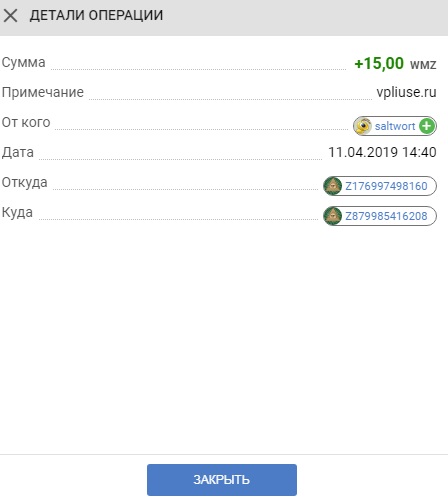
Task: Open the saltwort sender profile link
Action: click(x=395, y=126)
